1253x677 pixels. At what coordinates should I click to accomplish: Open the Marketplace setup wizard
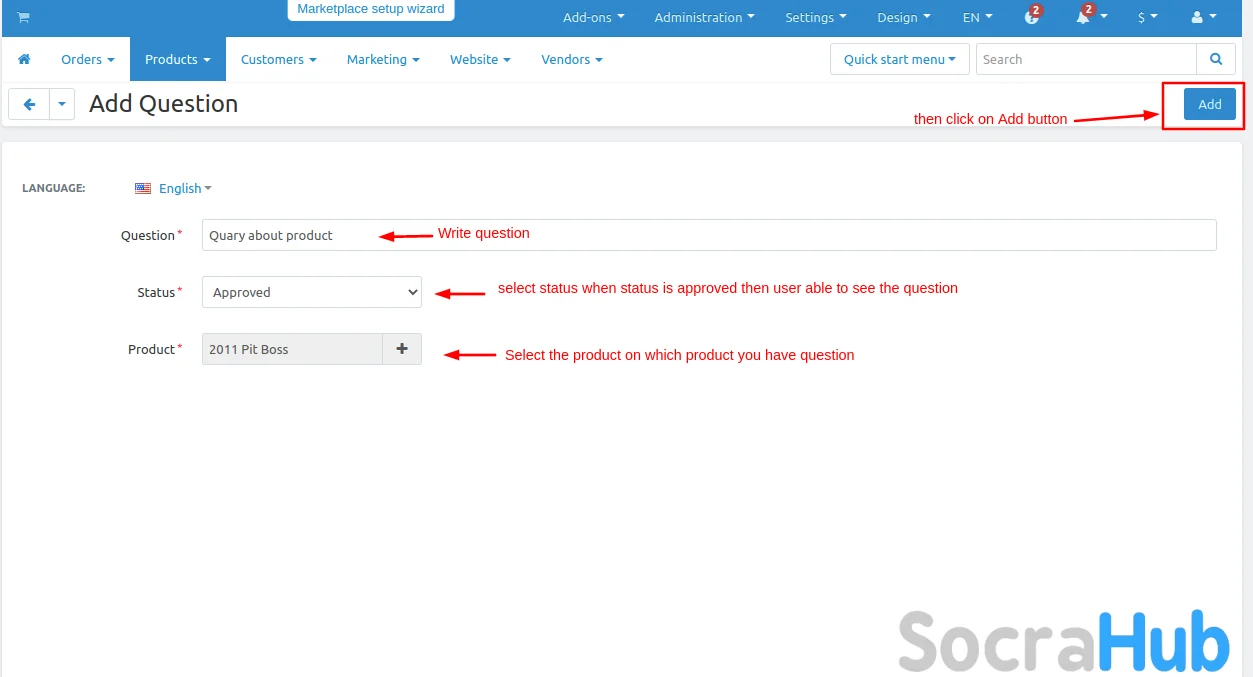(371, 9)
